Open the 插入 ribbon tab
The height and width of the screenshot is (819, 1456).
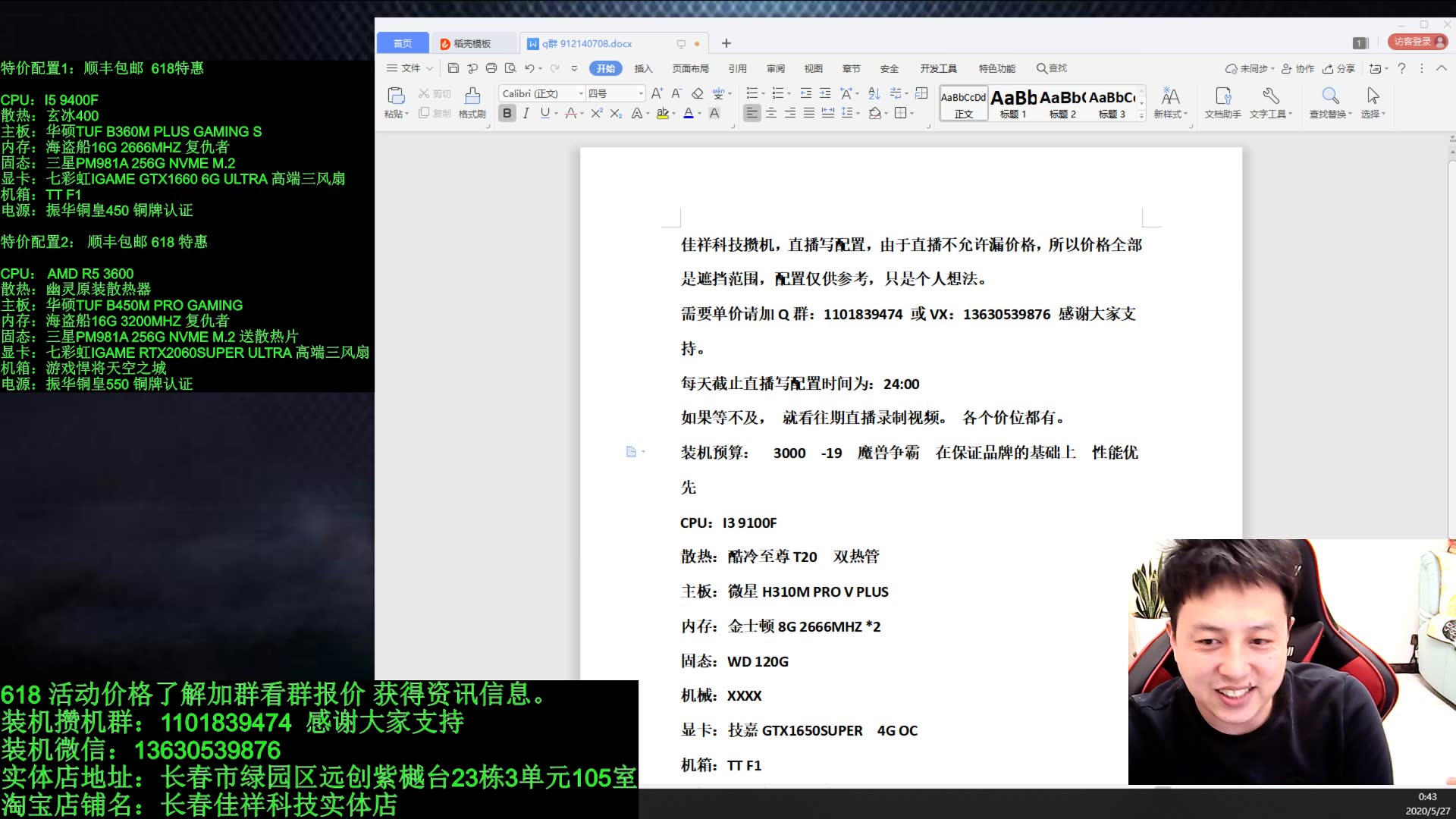tap(643, 68)
